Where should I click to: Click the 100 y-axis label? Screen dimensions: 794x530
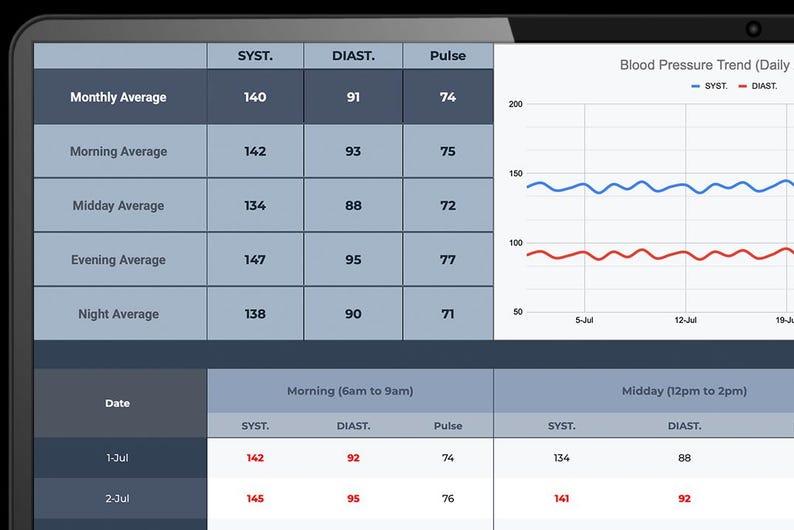tap(515, 243)
